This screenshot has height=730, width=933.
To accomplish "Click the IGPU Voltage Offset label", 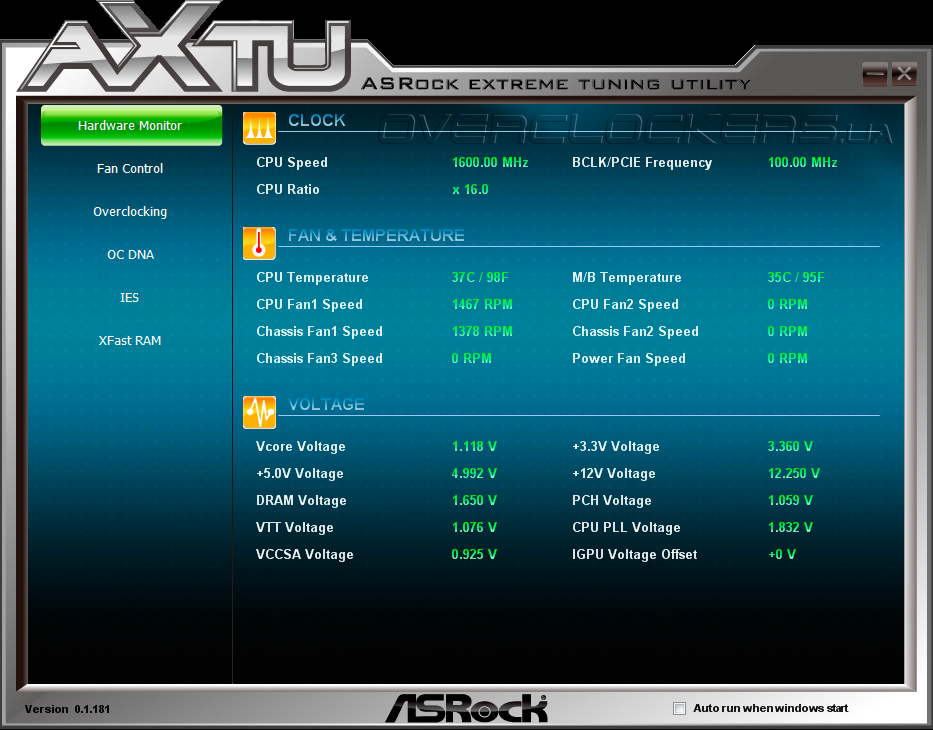I will [634, 554].
